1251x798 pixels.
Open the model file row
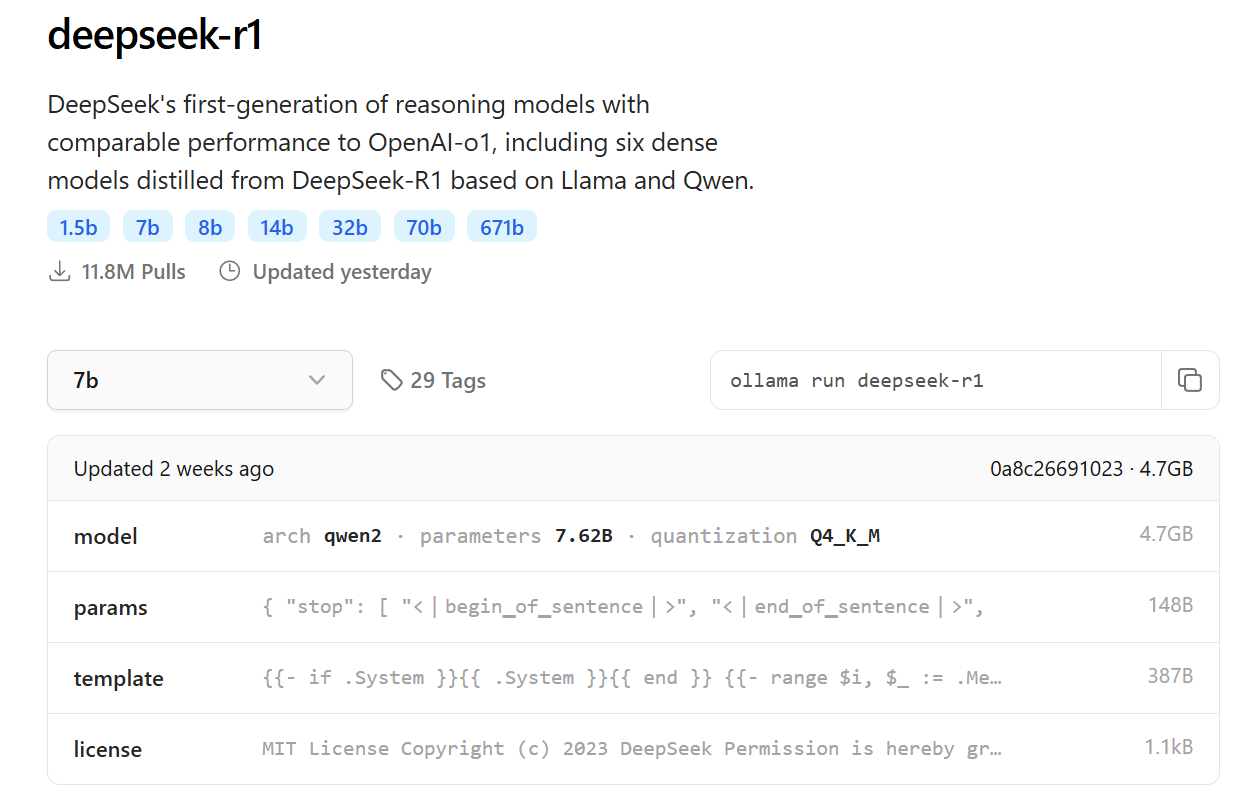[x=633, y=536]
